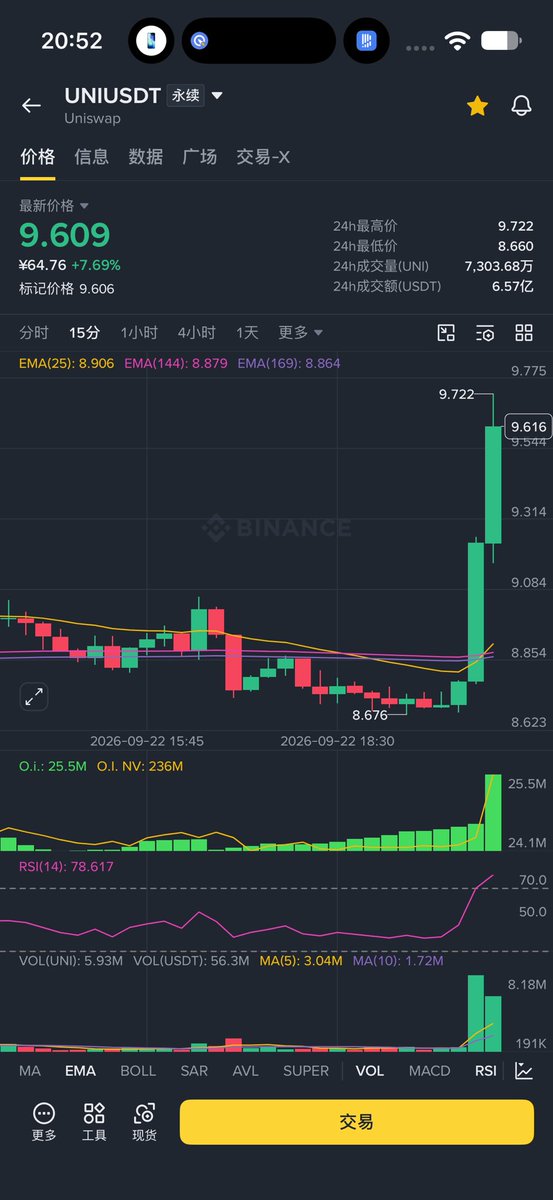Viewport: 553px width, 1200px height.
Task: Expand the 更多 timeframe dropdown
Action: 300,332
